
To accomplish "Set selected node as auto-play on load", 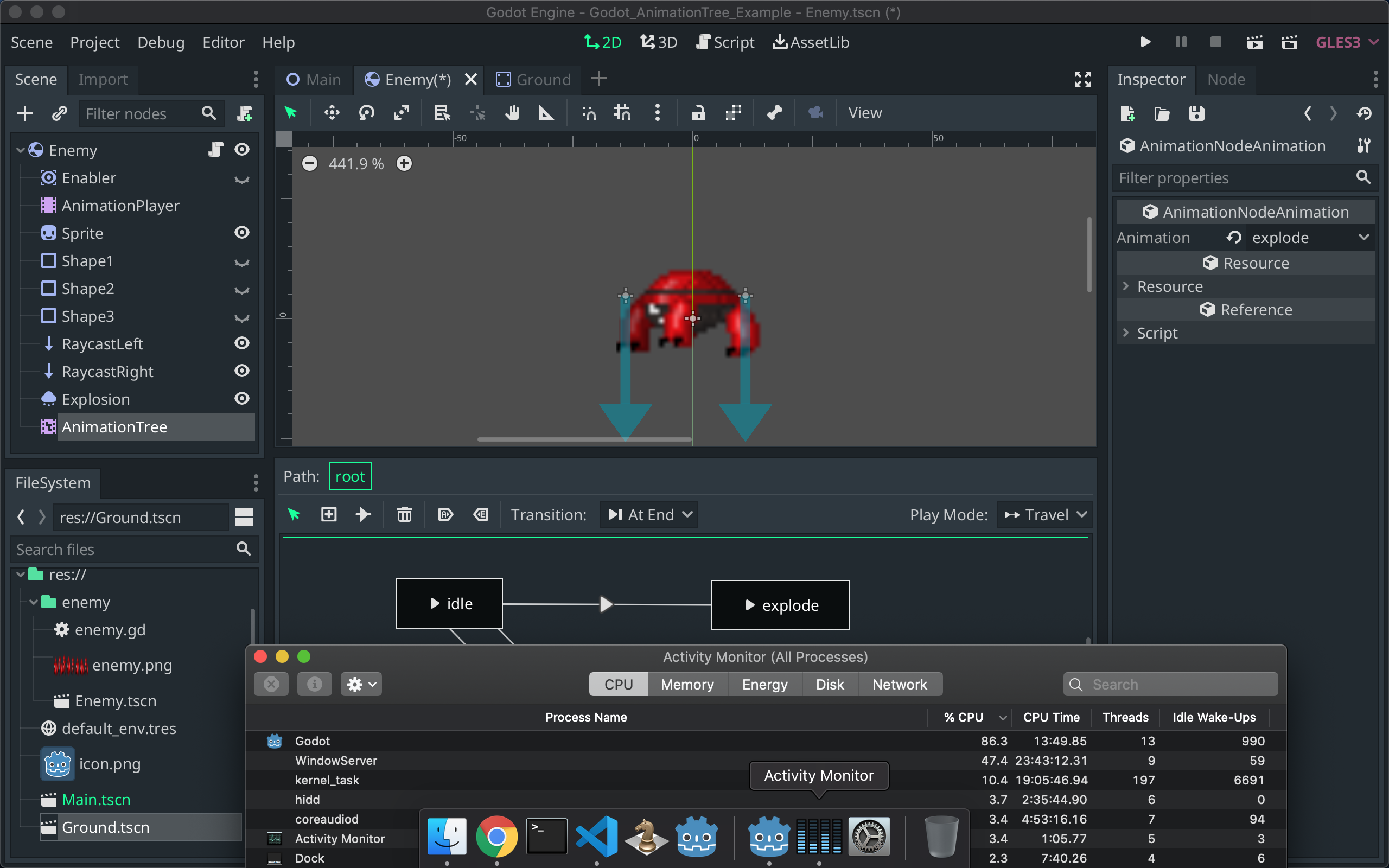I will click(446, 514).
